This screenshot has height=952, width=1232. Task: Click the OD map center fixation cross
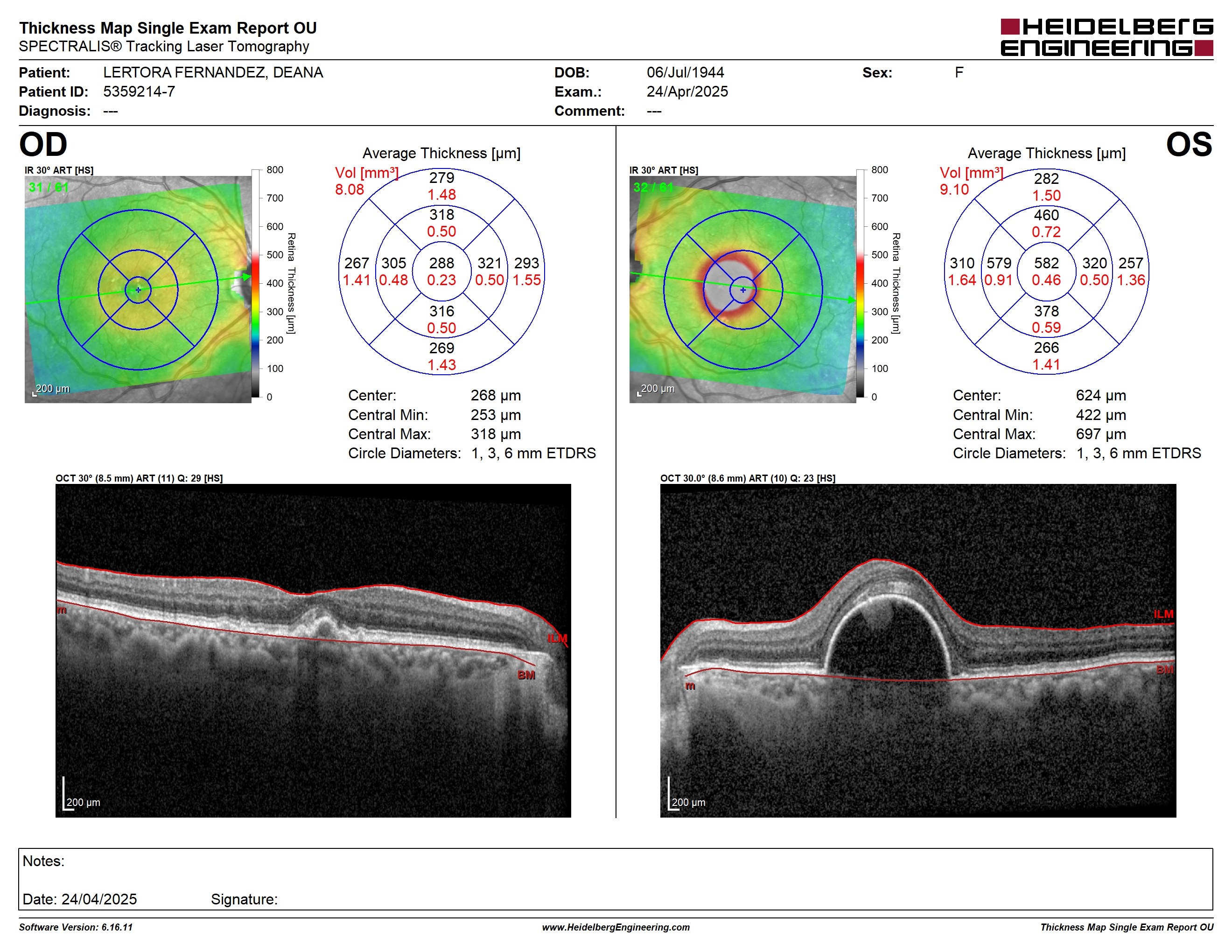pyautogui.click(x=138, y=290)
